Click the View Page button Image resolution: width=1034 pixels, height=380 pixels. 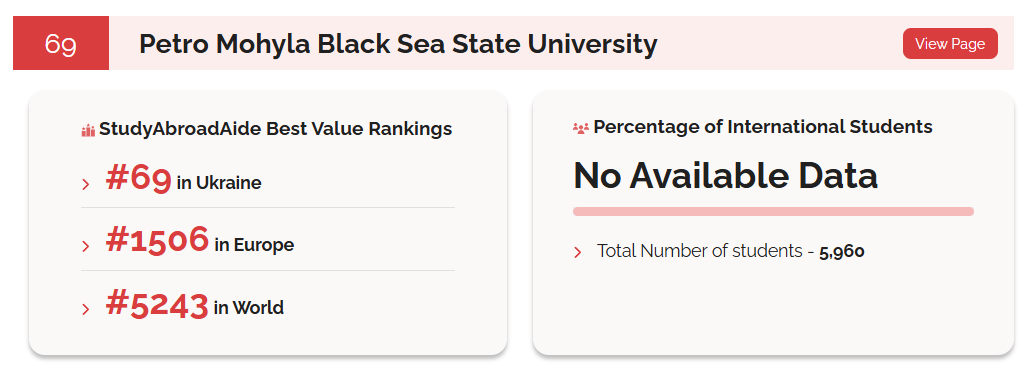click(950, 44)
